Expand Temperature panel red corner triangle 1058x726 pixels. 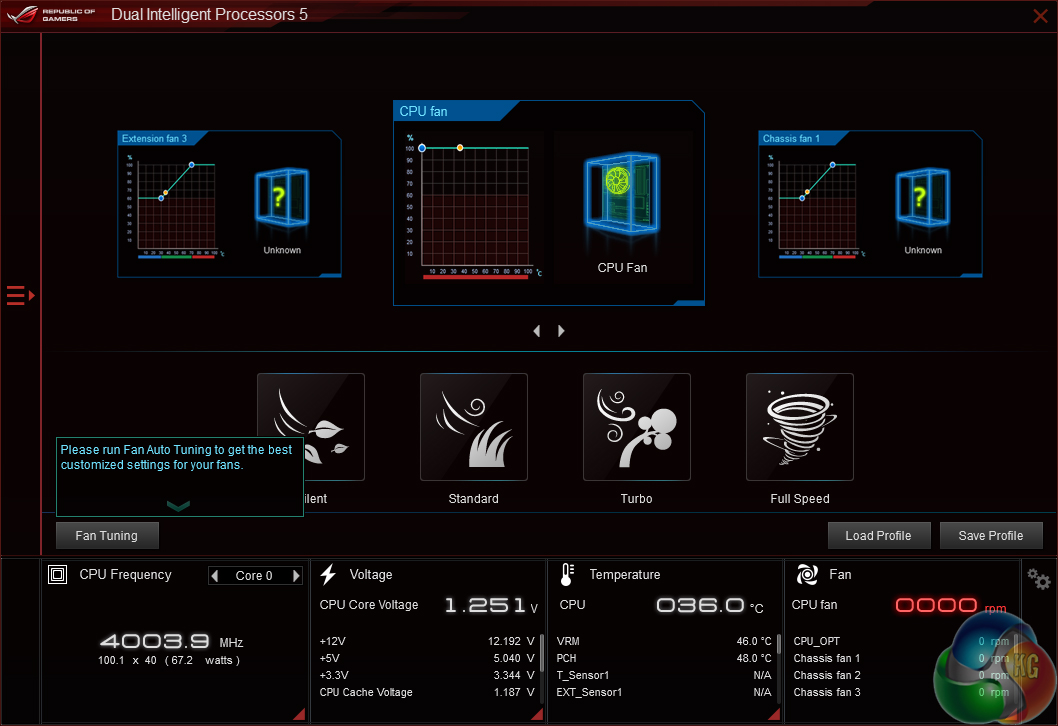pyautogui.click(x=775, y=715)
